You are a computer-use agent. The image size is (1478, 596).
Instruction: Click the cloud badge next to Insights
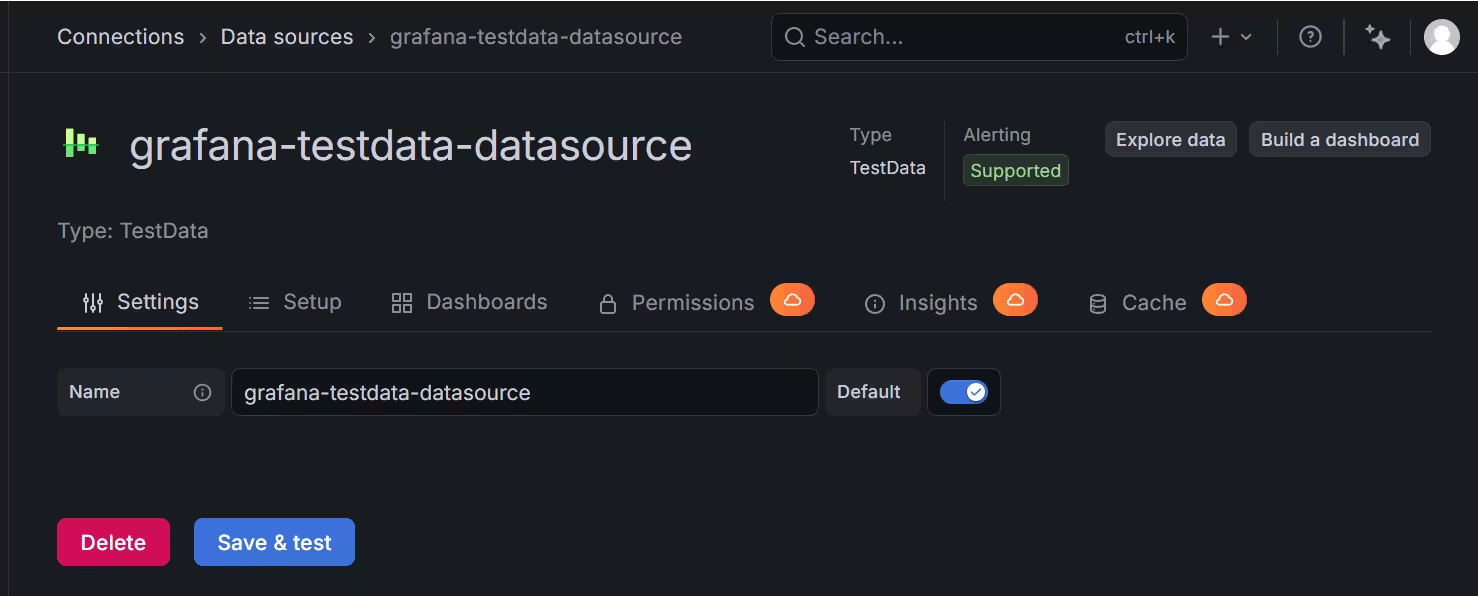click(1015, 300)
